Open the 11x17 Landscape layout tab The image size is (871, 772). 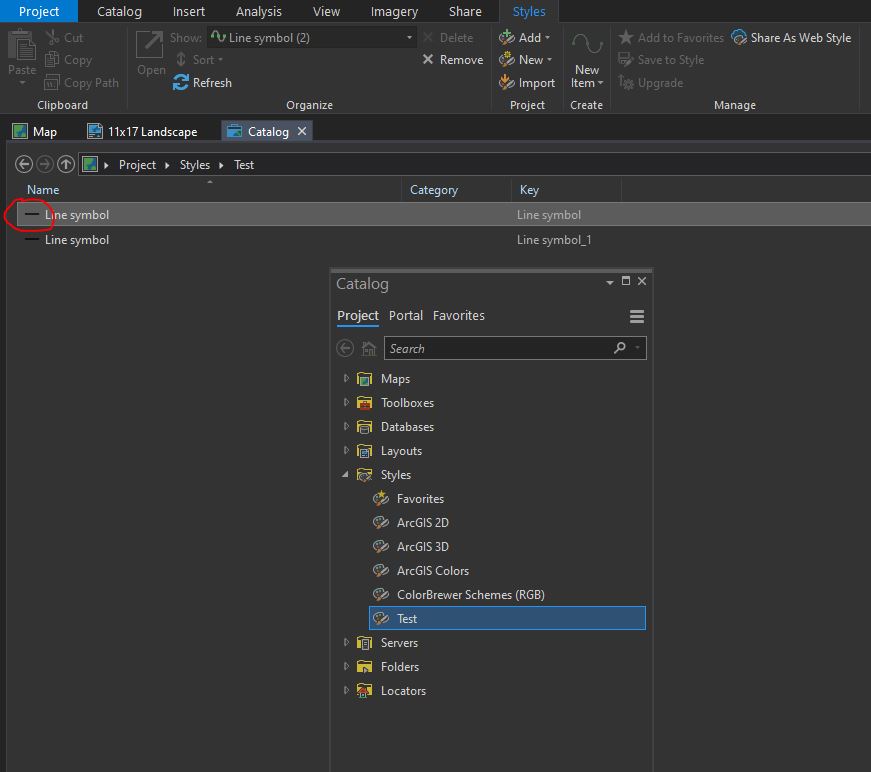143,132
